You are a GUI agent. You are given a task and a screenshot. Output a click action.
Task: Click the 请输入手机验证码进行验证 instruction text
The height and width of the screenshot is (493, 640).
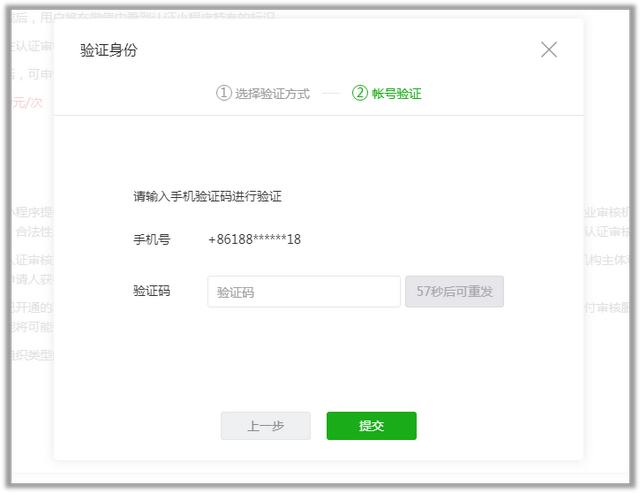pos(207,197)
